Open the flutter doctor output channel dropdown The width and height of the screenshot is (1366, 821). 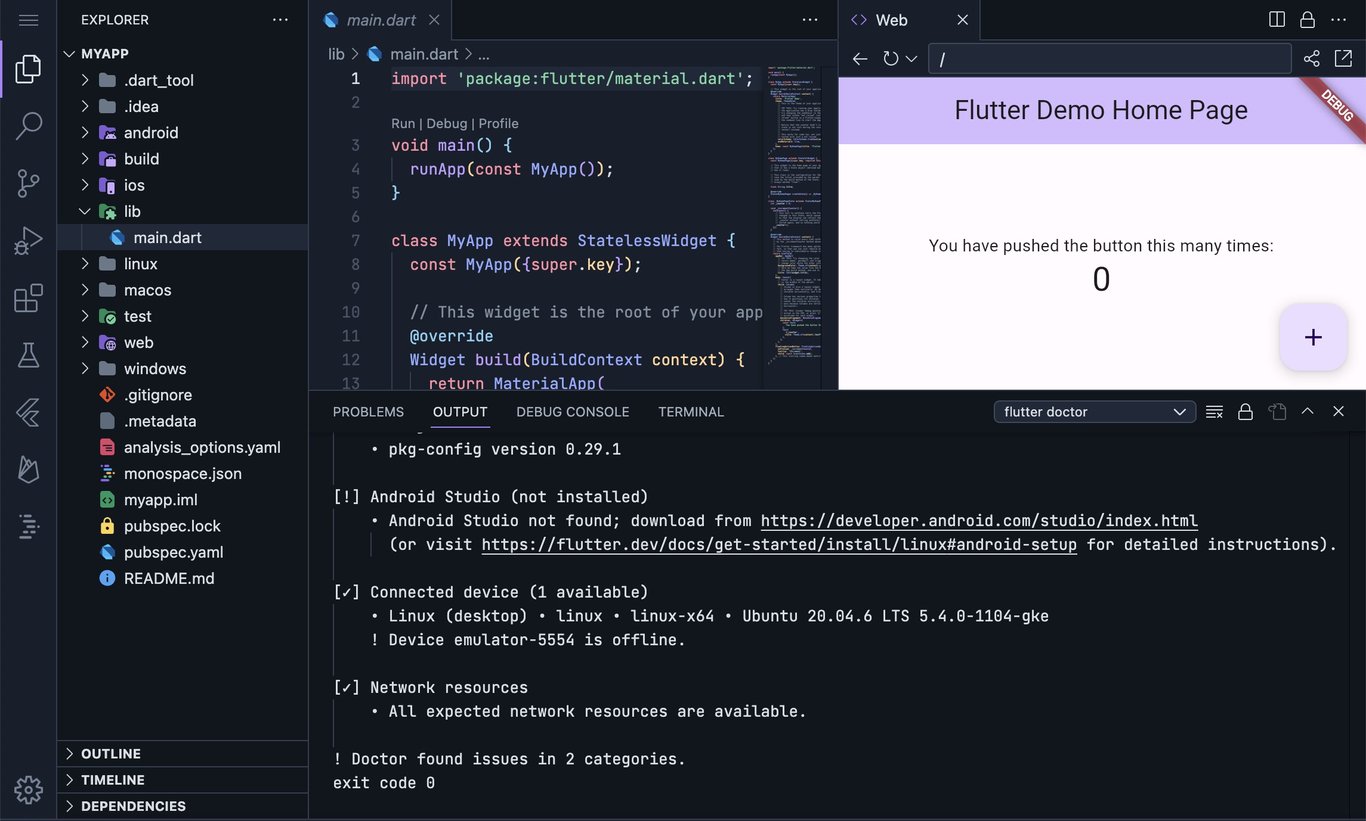1095,412
